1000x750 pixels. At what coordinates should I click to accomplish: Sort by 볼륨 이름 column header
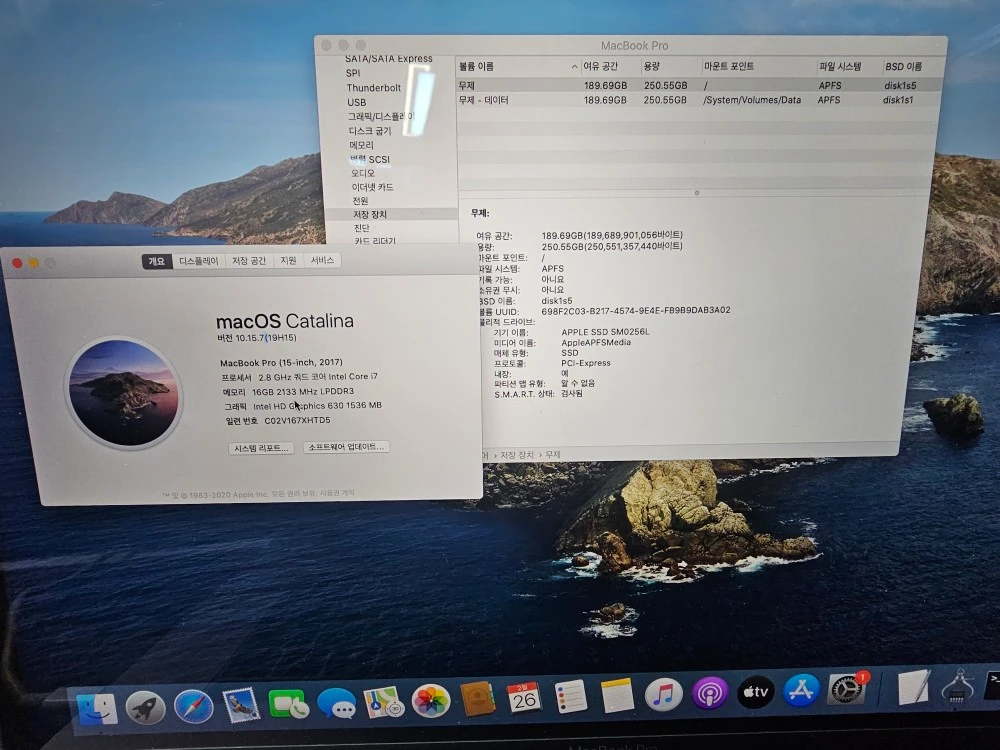[x=518, y=66]
